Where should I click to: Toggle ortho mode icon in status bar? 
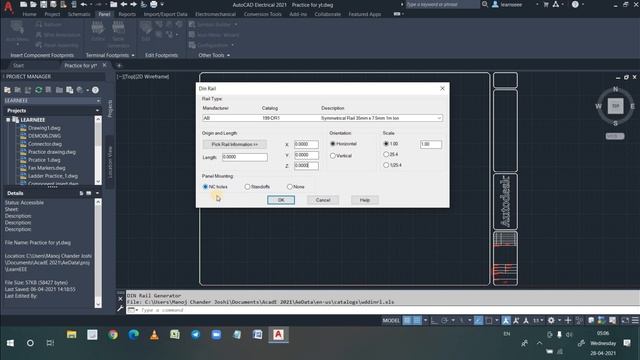coord(434,320)
